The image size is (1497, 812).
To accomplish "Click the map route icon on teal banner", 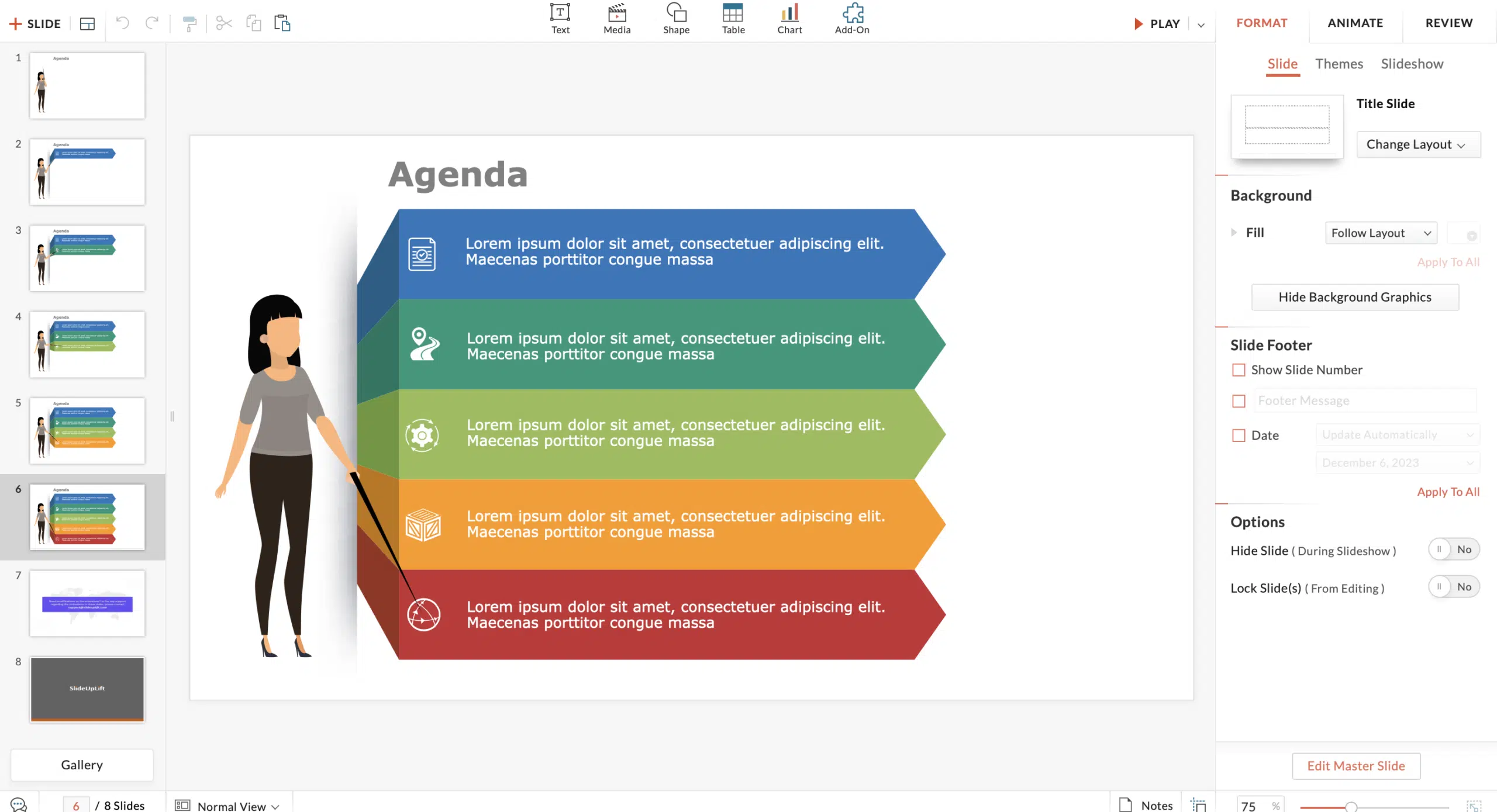I will click(425, 344).
